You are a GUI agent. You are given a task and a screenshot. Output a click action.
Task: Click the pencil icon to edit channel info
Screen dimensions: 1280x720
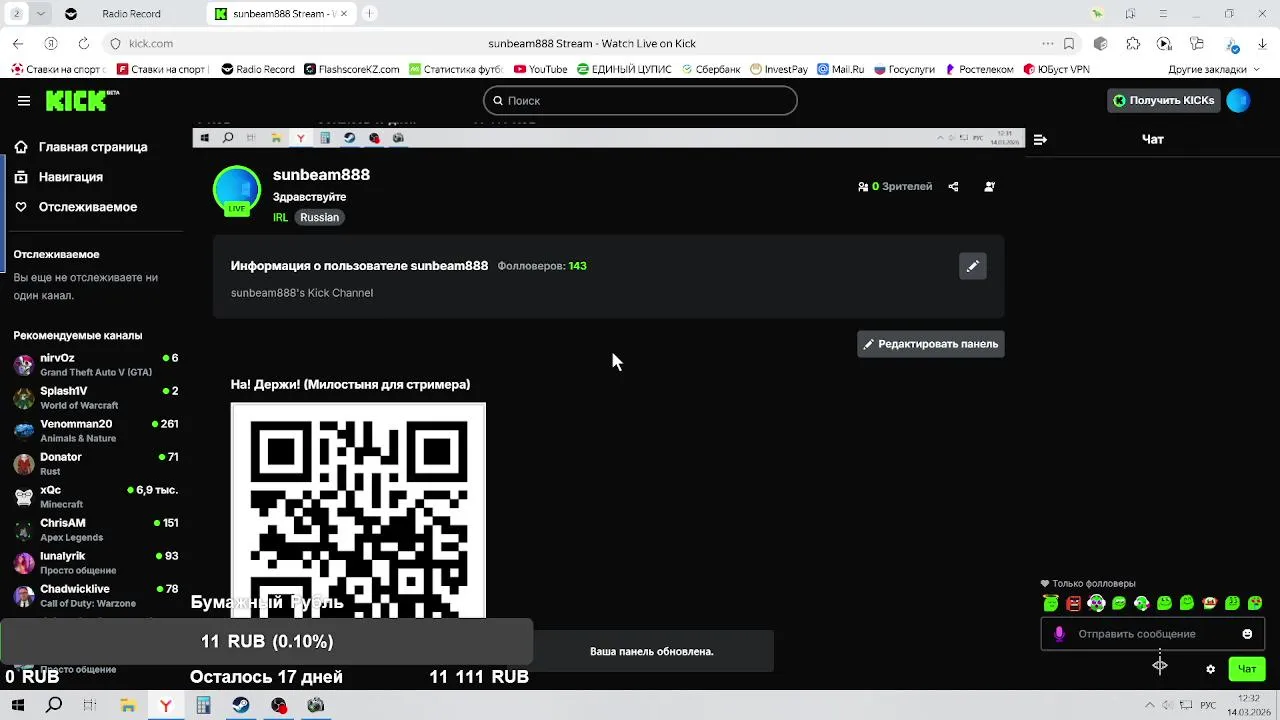972,266
